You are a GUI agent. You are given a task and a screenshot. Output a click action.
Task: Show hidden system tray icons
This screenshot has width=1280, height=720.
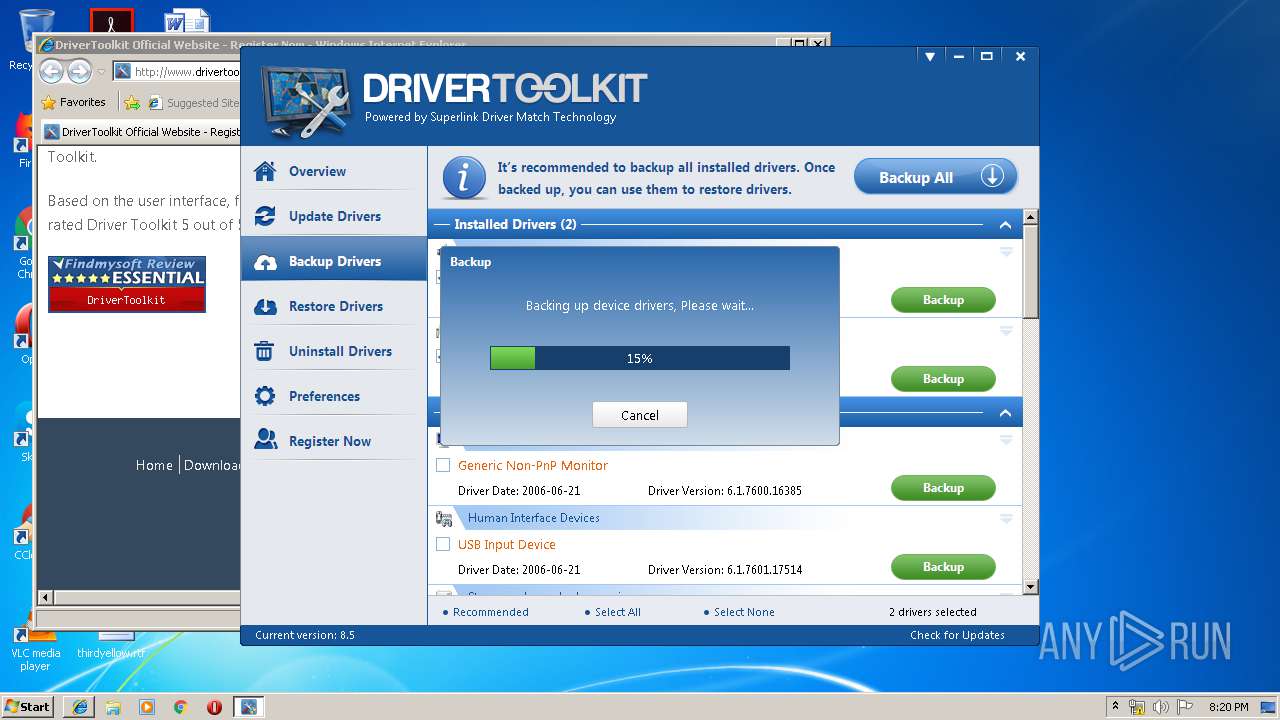pyautogui.click(x=1115, y=707)
